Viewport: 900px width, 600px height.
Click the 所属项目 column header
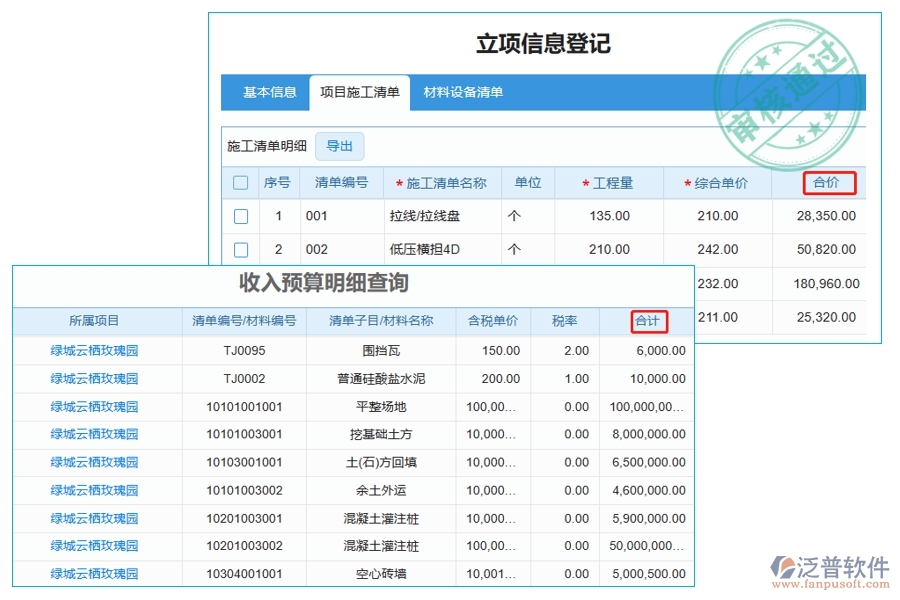click(96, 322)
